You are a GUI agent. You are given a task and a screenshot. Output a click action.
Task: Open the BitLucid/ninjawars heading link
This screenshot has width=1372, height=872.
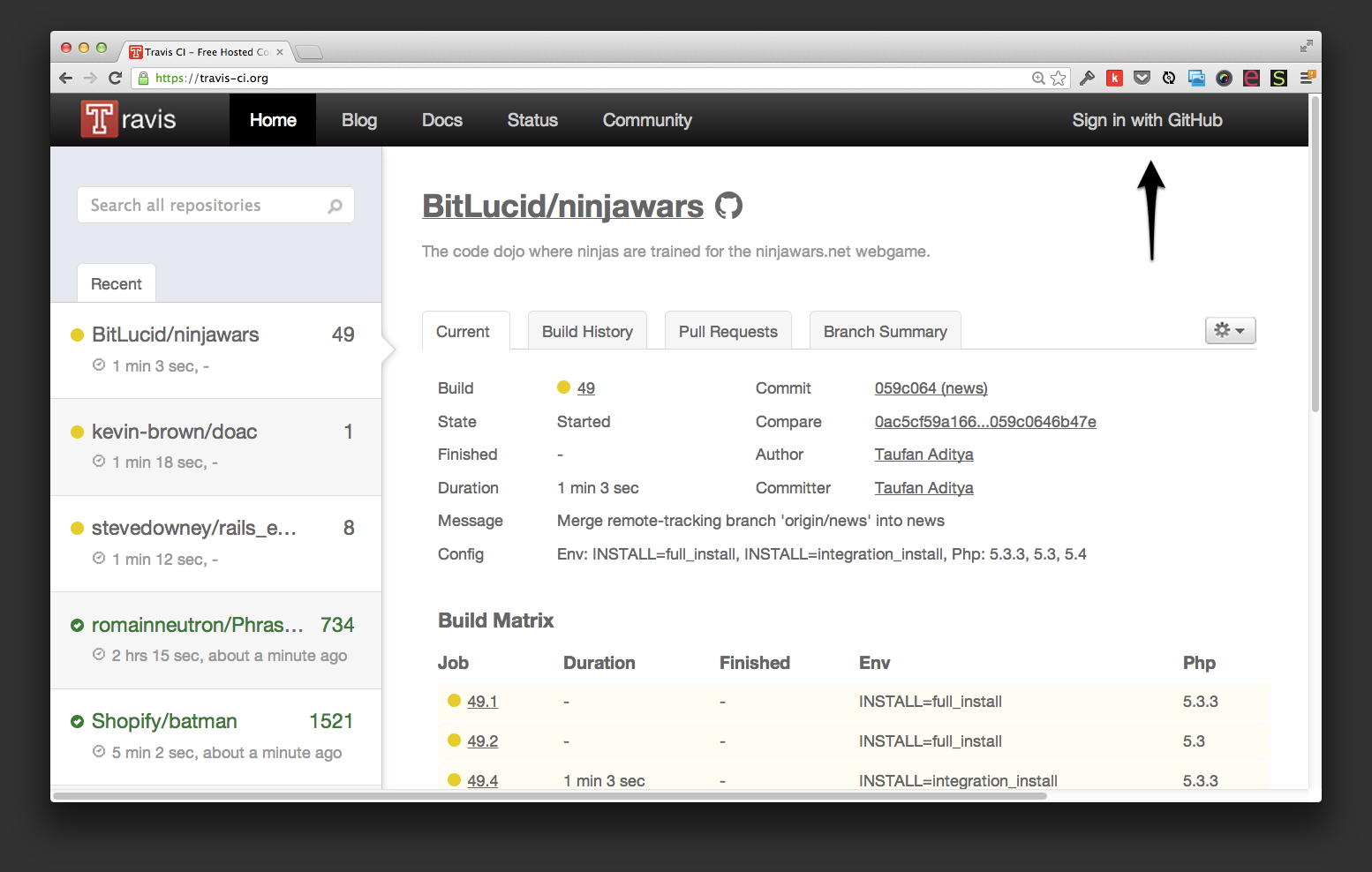click(x=562, y=206)
